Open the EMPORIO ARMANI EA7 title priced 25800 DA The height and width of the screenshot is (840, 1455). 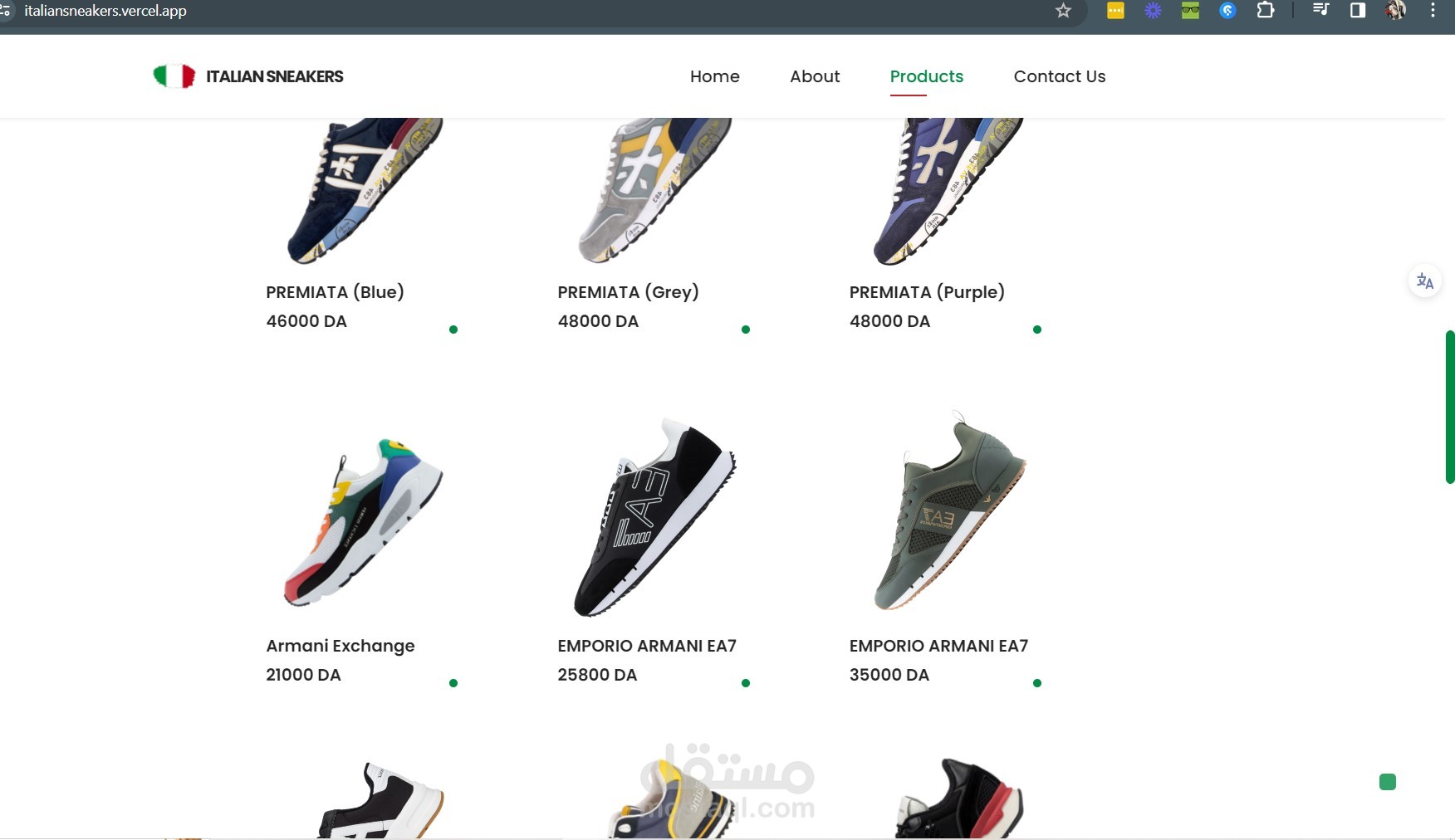[647, 646]
